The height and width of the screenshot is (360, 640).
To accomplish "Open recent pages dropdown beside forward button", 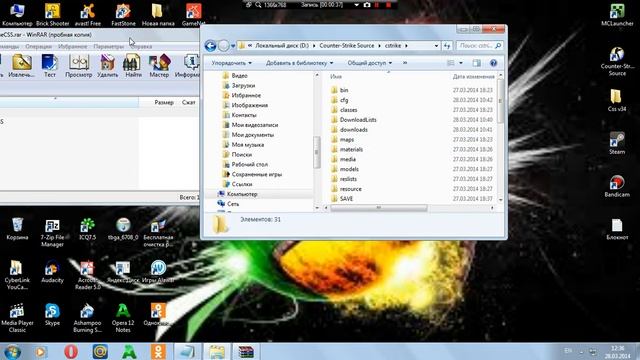I will (233, 46).
